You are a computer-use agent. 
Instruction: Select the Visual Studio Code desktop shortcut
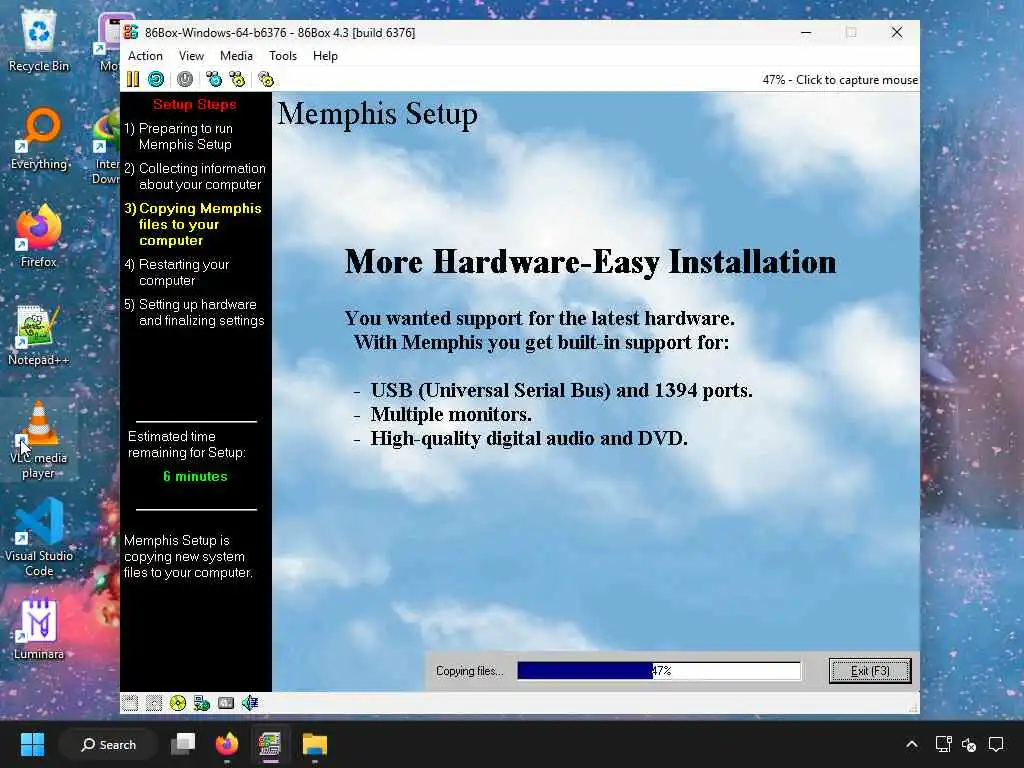[39, 538]
